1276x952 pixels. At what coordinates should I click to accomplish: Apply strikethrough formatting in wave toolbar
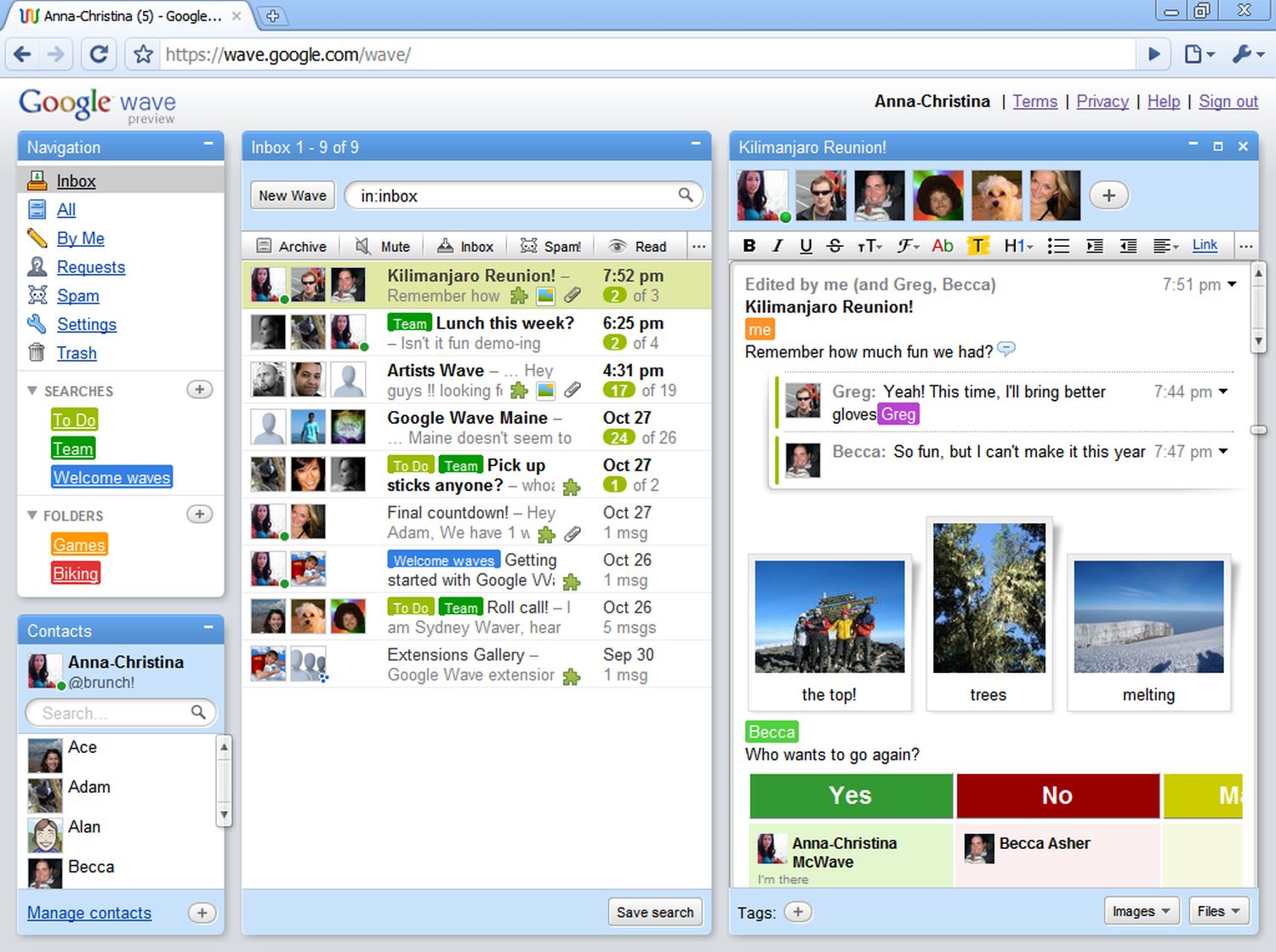pos(835,246)
